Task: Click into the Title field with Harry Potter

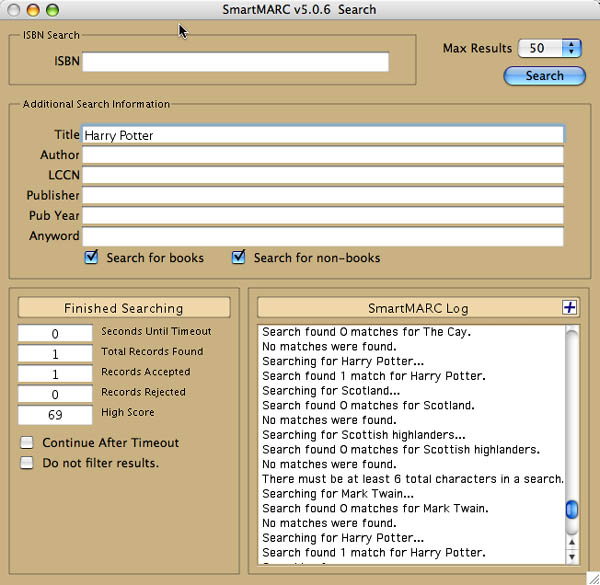Action: point(323,135)
